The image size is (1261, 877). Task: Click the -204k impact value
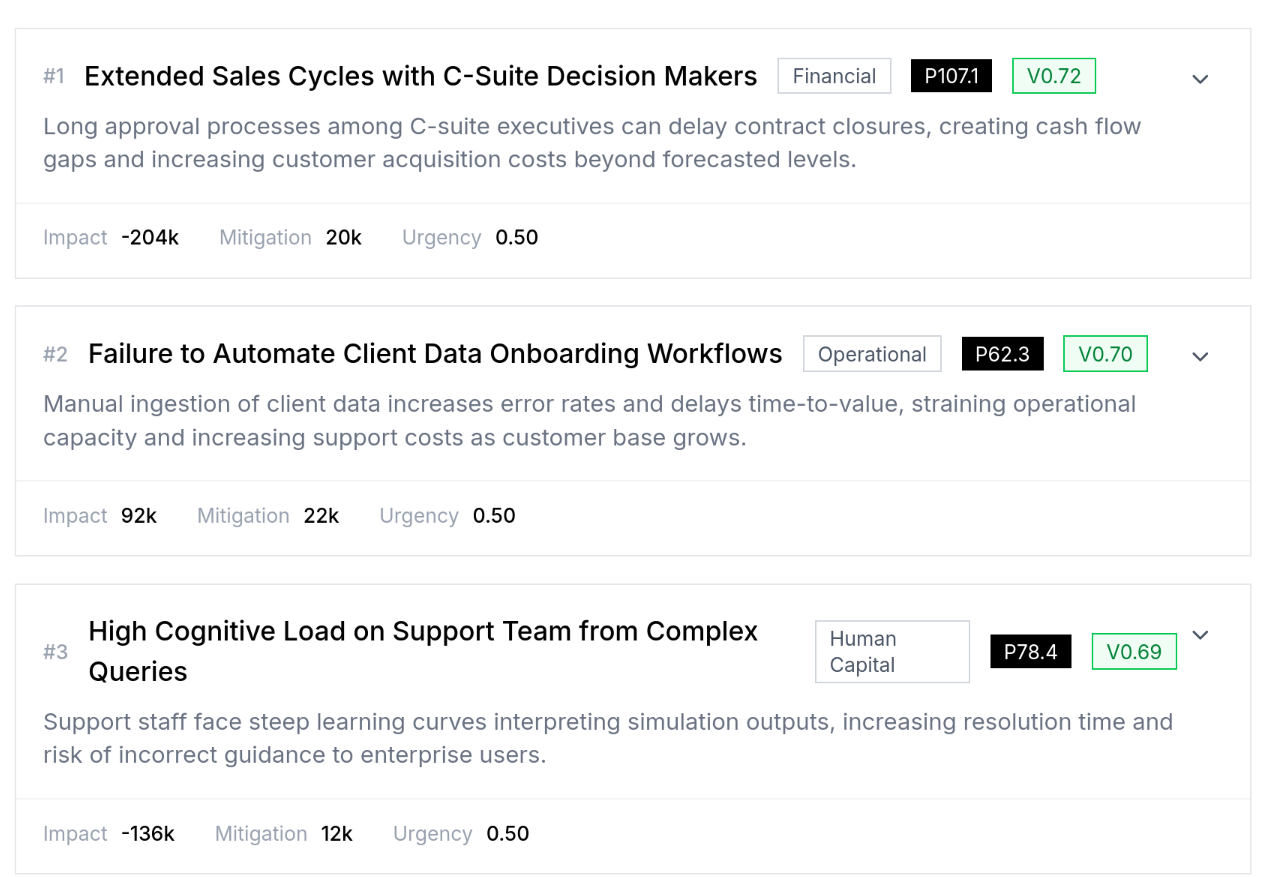point(150,238)
